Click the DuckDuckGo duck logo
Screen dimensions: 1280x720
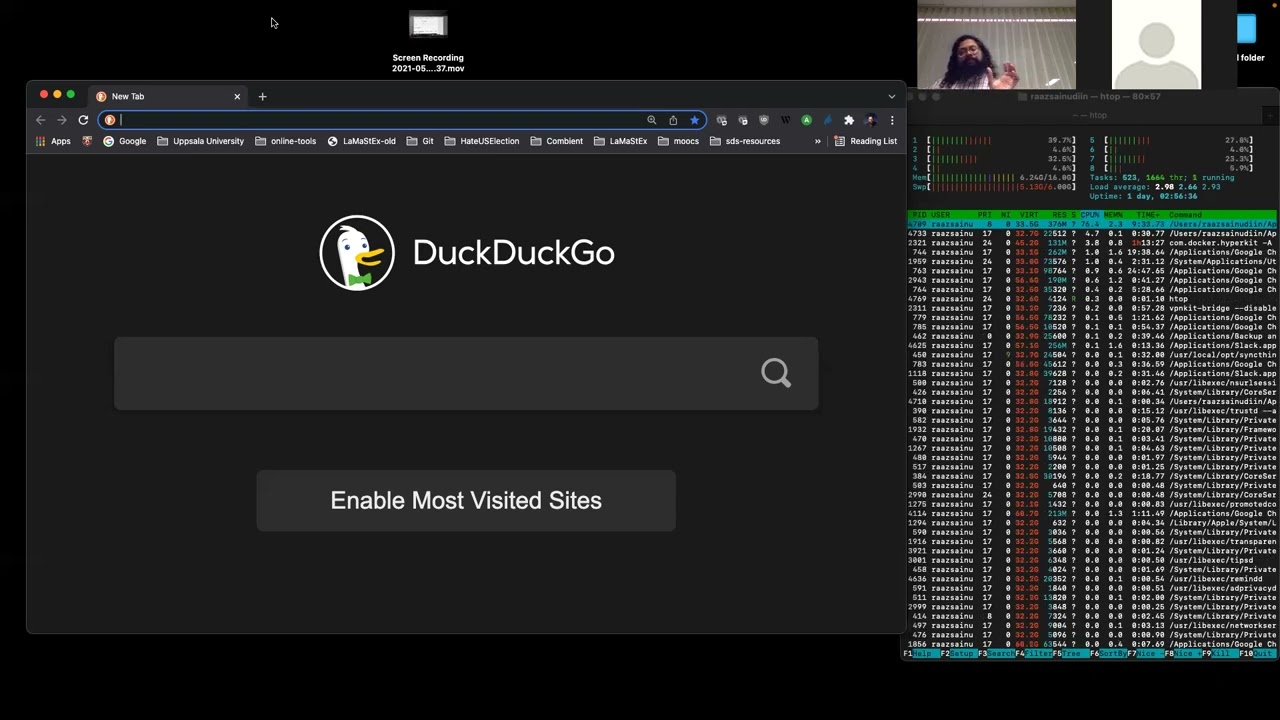coord(357,253)
